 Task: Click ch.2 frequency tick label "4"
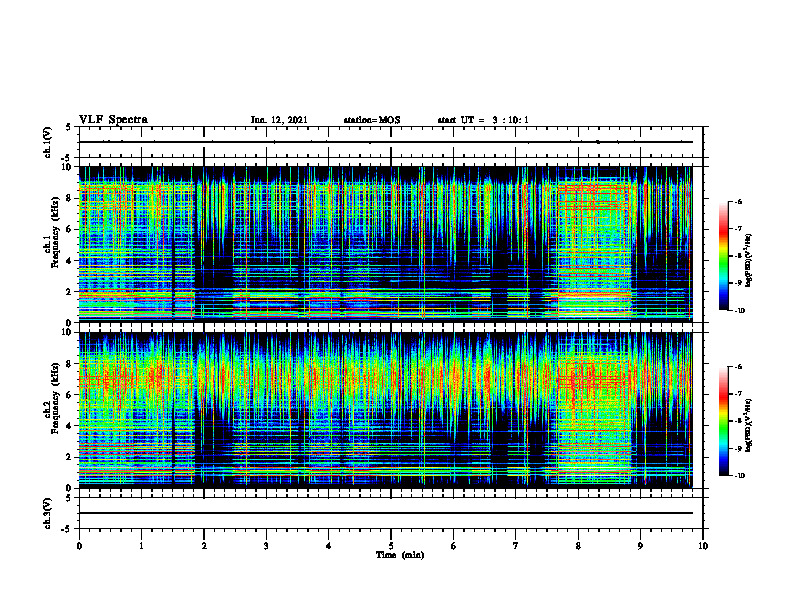tap(70, 426)
